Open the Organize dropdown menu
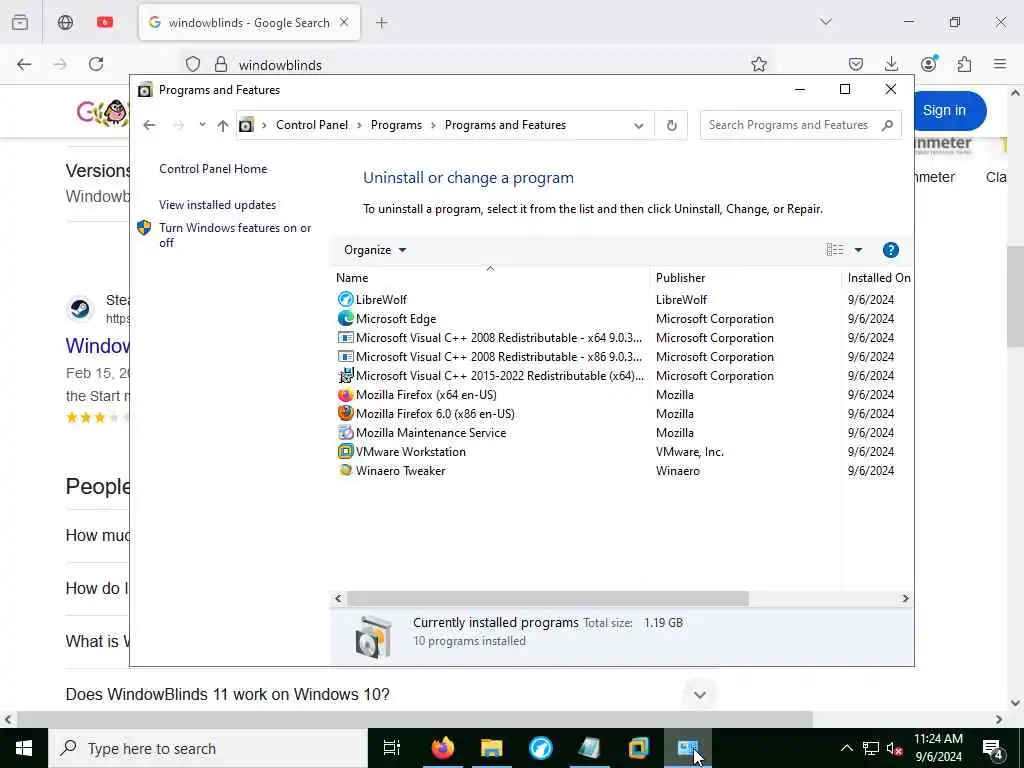Viewport: 1024px width, 768px height. 375,250
